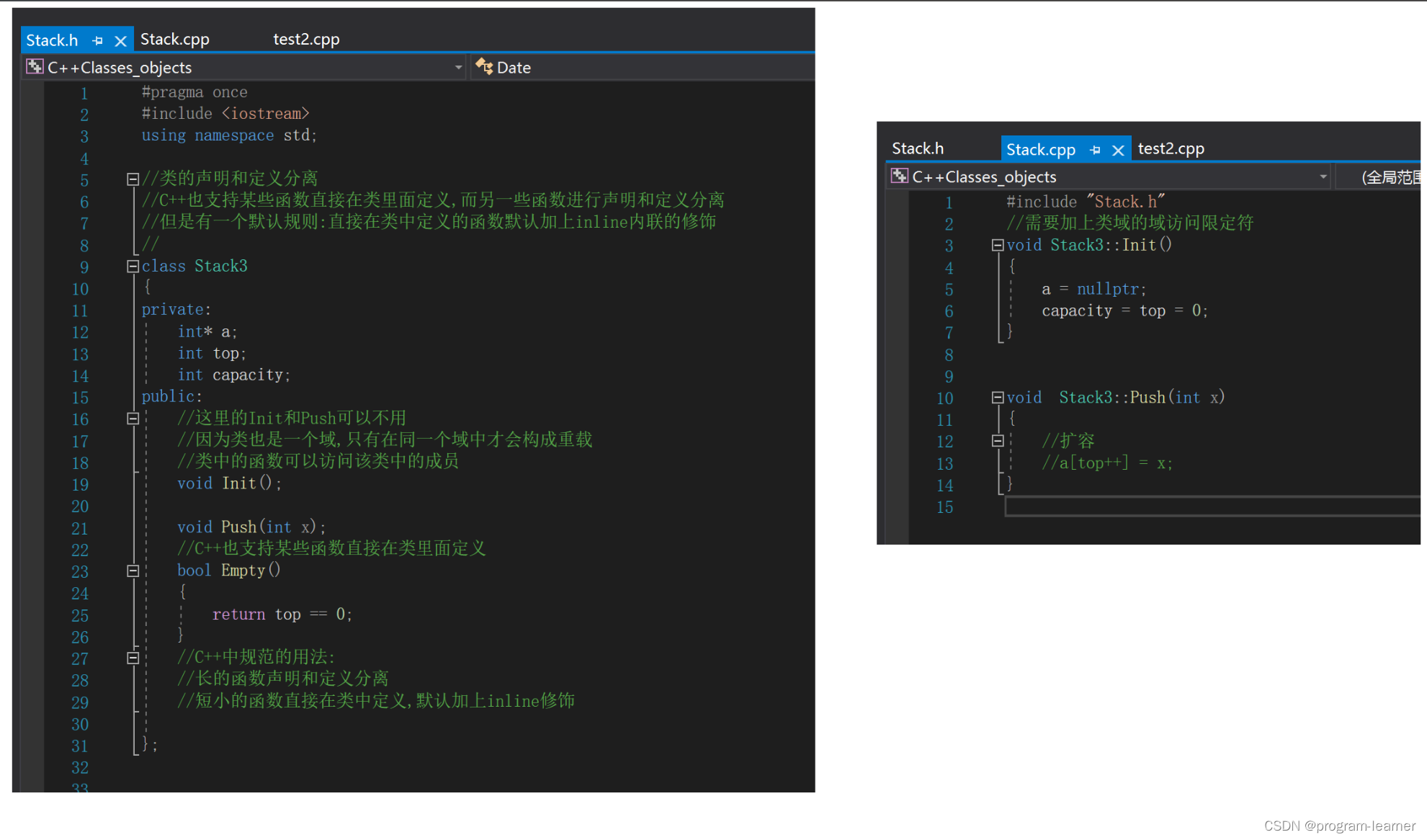Pin the Stack.cpp tab in right editor
1427x840 pixels.
tap(1095, 151)
